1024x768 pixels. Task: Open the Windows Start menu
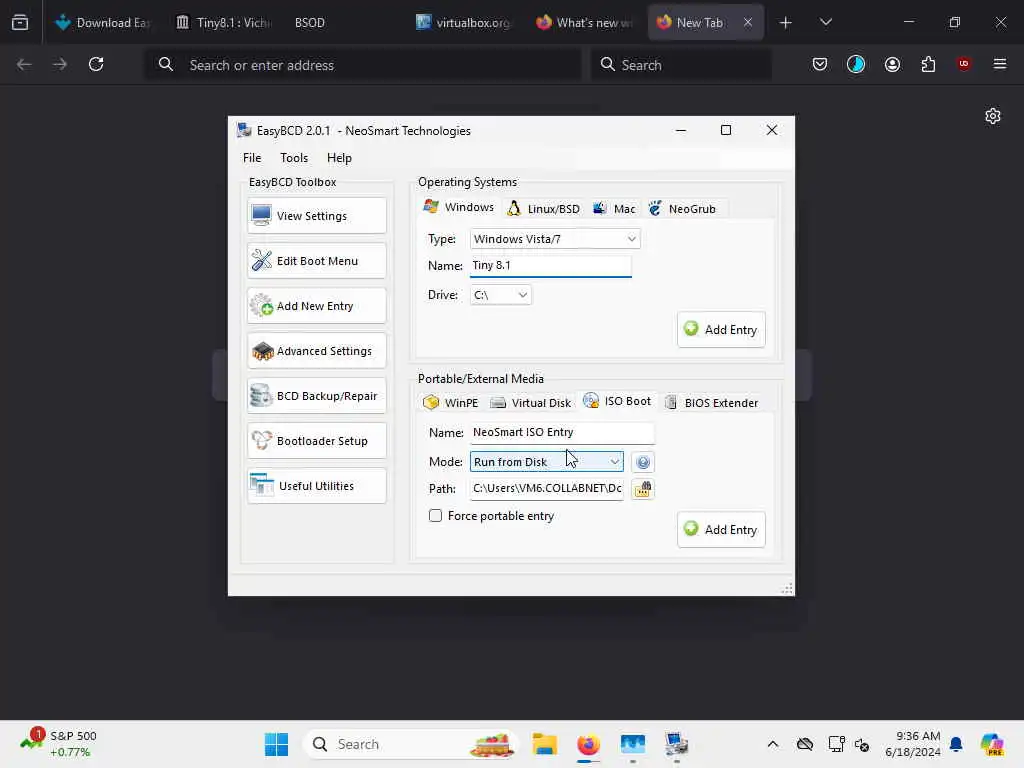pyautogui.click(x=276, y=744)
